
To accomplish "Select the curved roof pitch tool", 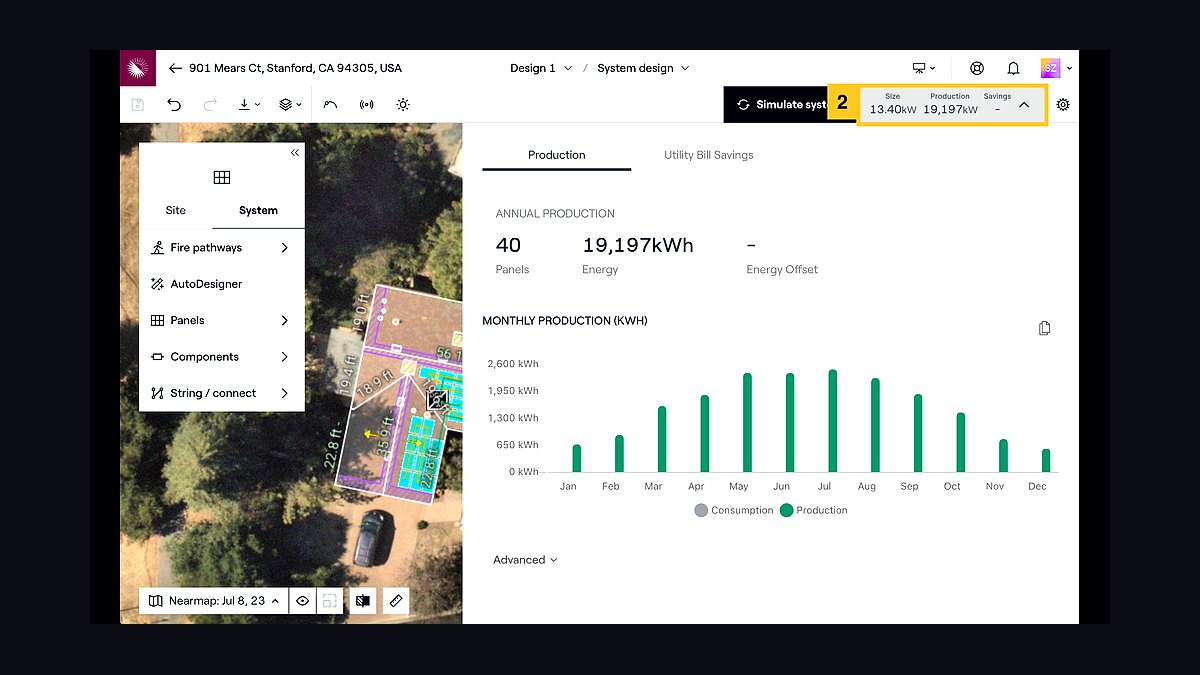I will click(330, 104).
